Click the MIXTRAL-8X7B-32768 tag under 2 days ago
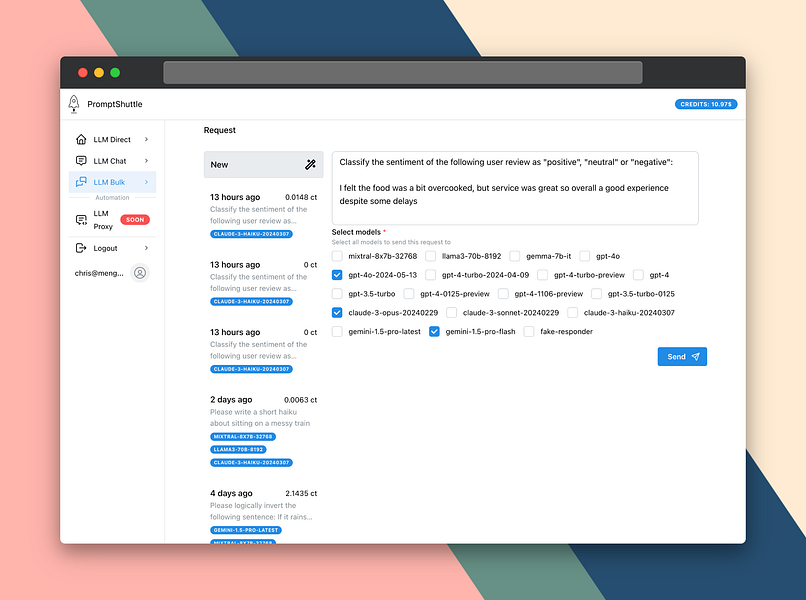Image resolution: width=806 pixels, height=600 pixels. pos(243,437)
